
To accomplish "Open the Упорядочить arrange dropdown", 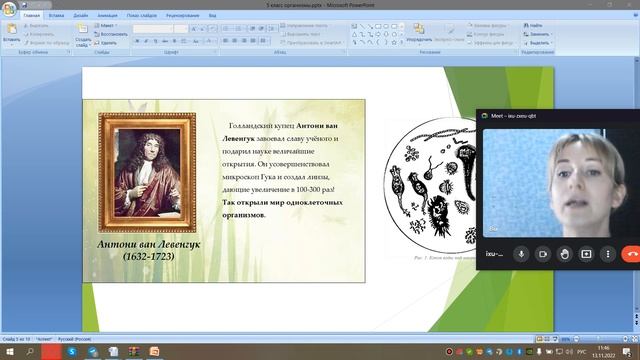I will [419, 34].
